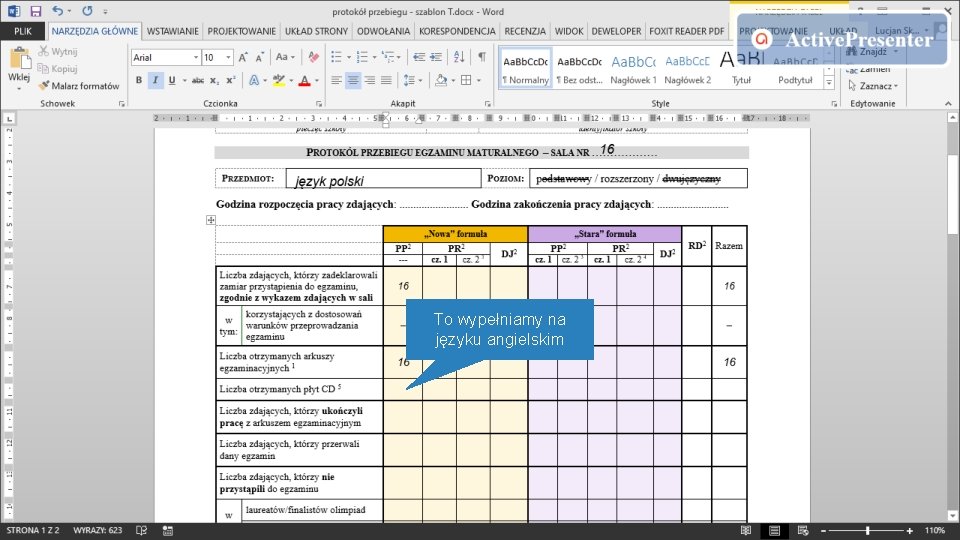Open the Zaznacz select dropdown
Viewport: 960px width, 540px height.
(x=874, y=86)
